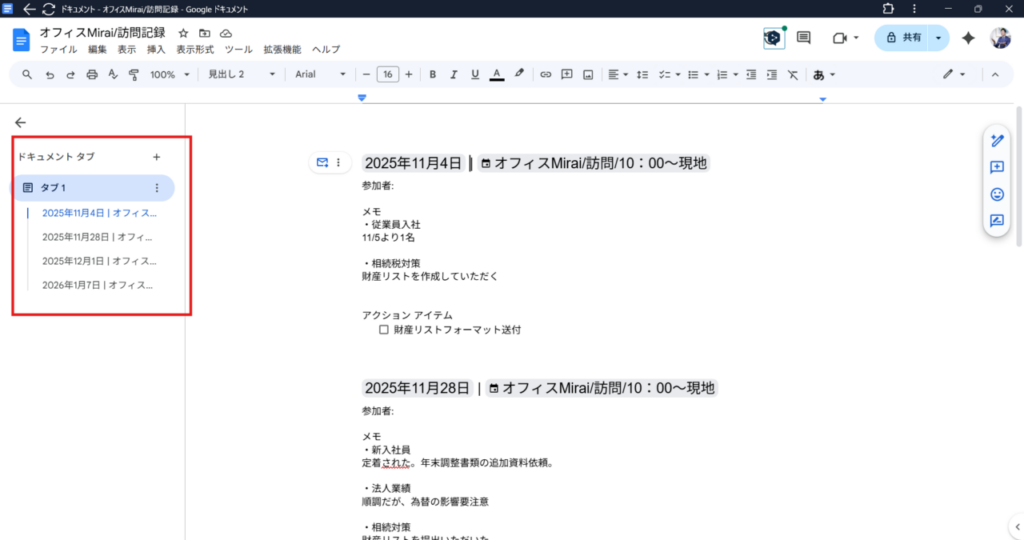The height and width of the screenshot is (540, 1024).
Task: Open the zoom 100% dropdown
Action: [168, 74]
